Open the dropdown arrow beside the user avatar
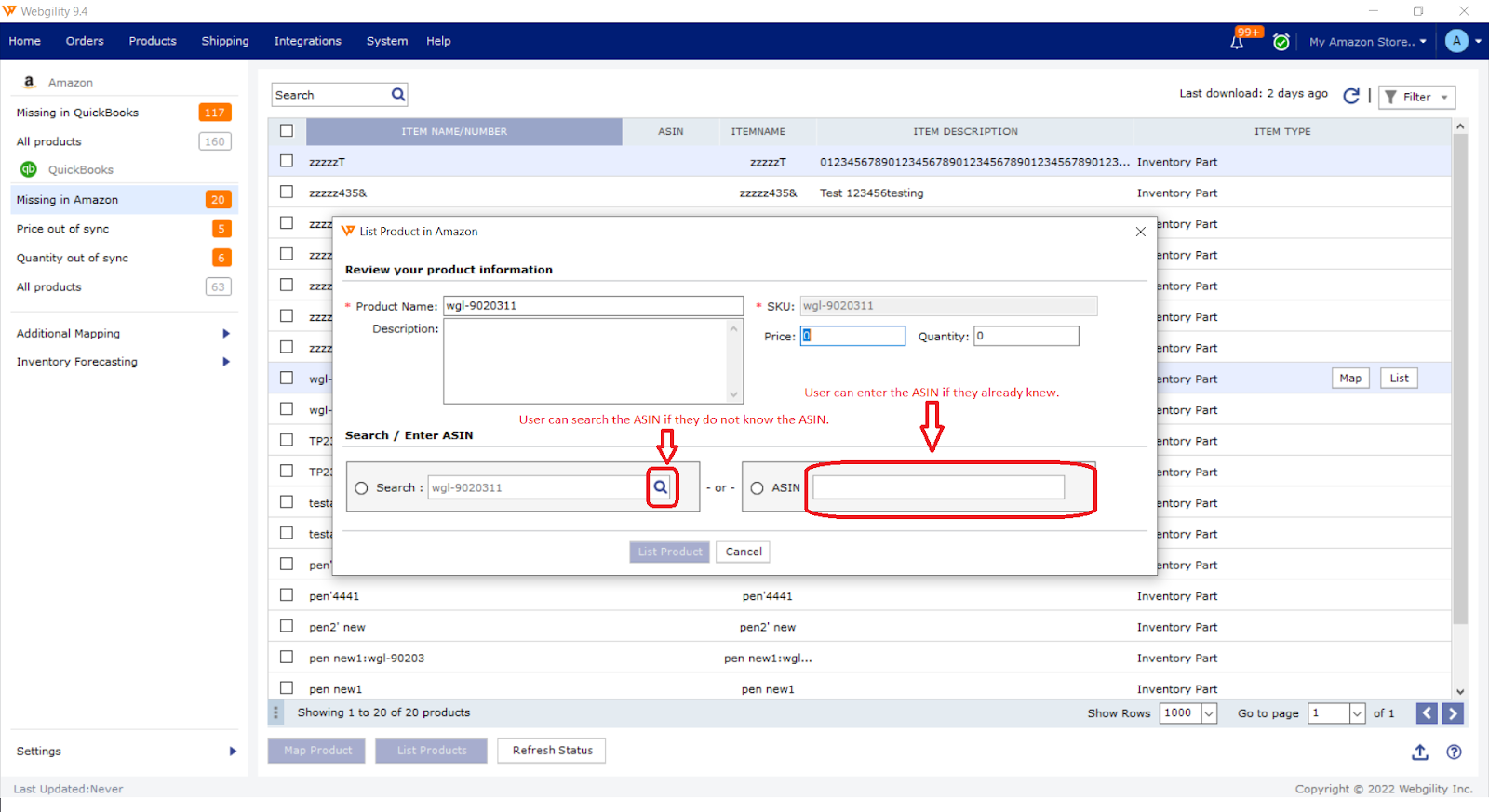This screenshot has width=1489, height=812. pyautogui.click(x=1478, y=42)
